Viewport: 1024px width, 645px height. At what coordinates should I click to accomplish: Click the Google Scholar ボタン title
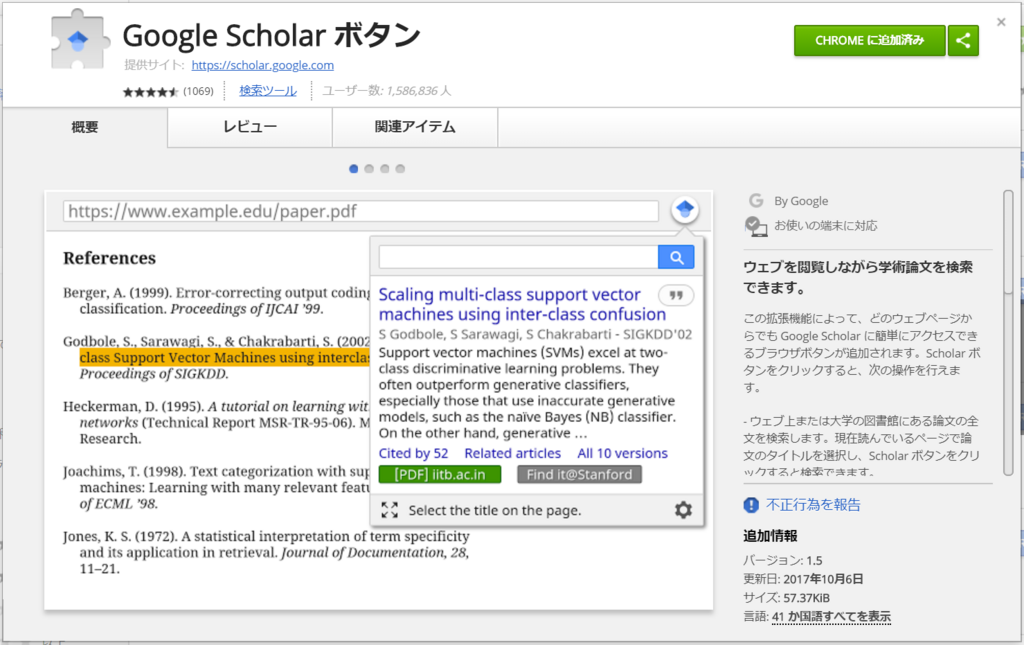point(272,36)
